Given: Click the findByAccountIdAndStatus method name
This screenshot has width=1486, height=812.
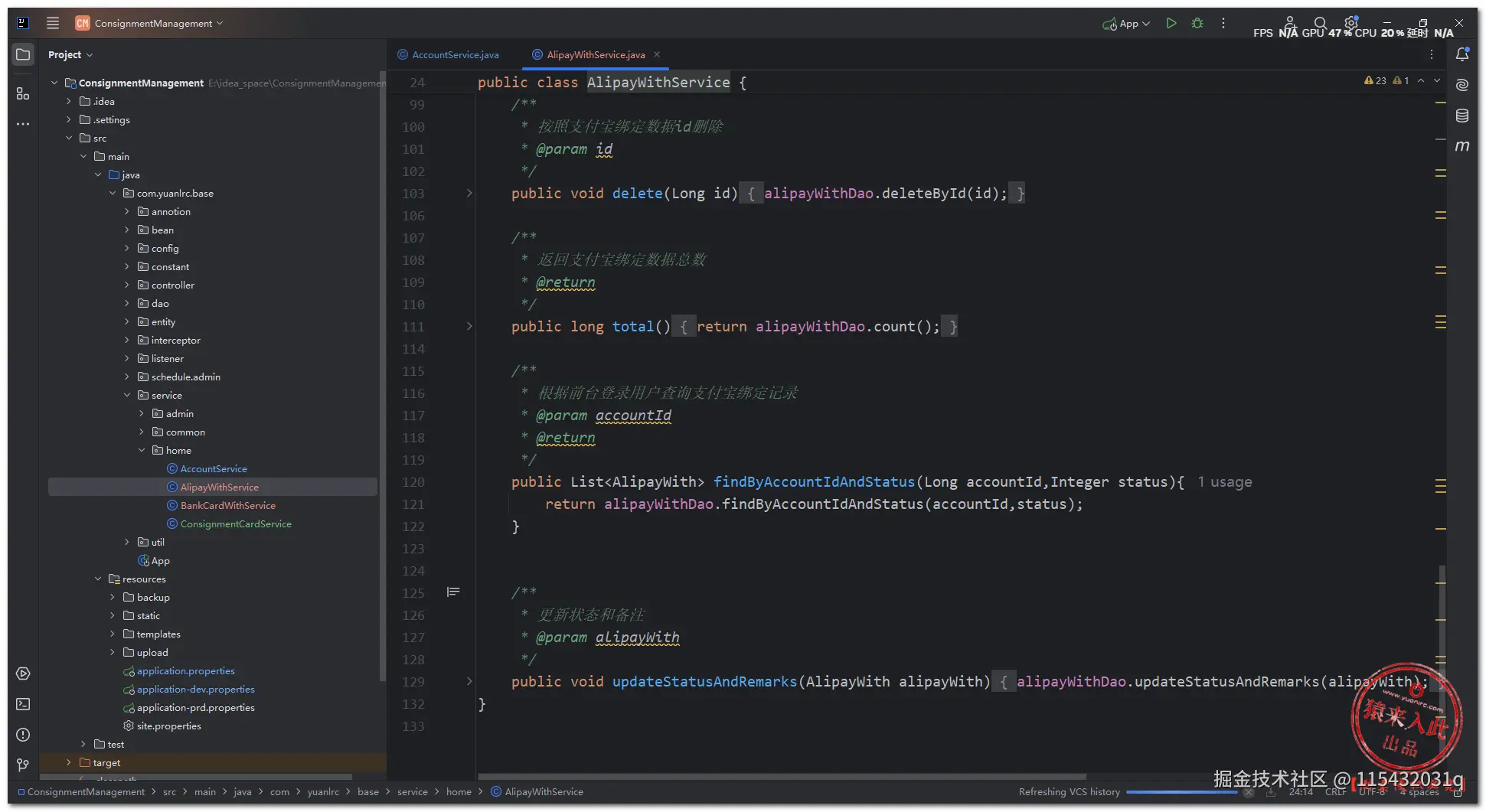Looking at the screenshot, I should click(x=814, y=482).
